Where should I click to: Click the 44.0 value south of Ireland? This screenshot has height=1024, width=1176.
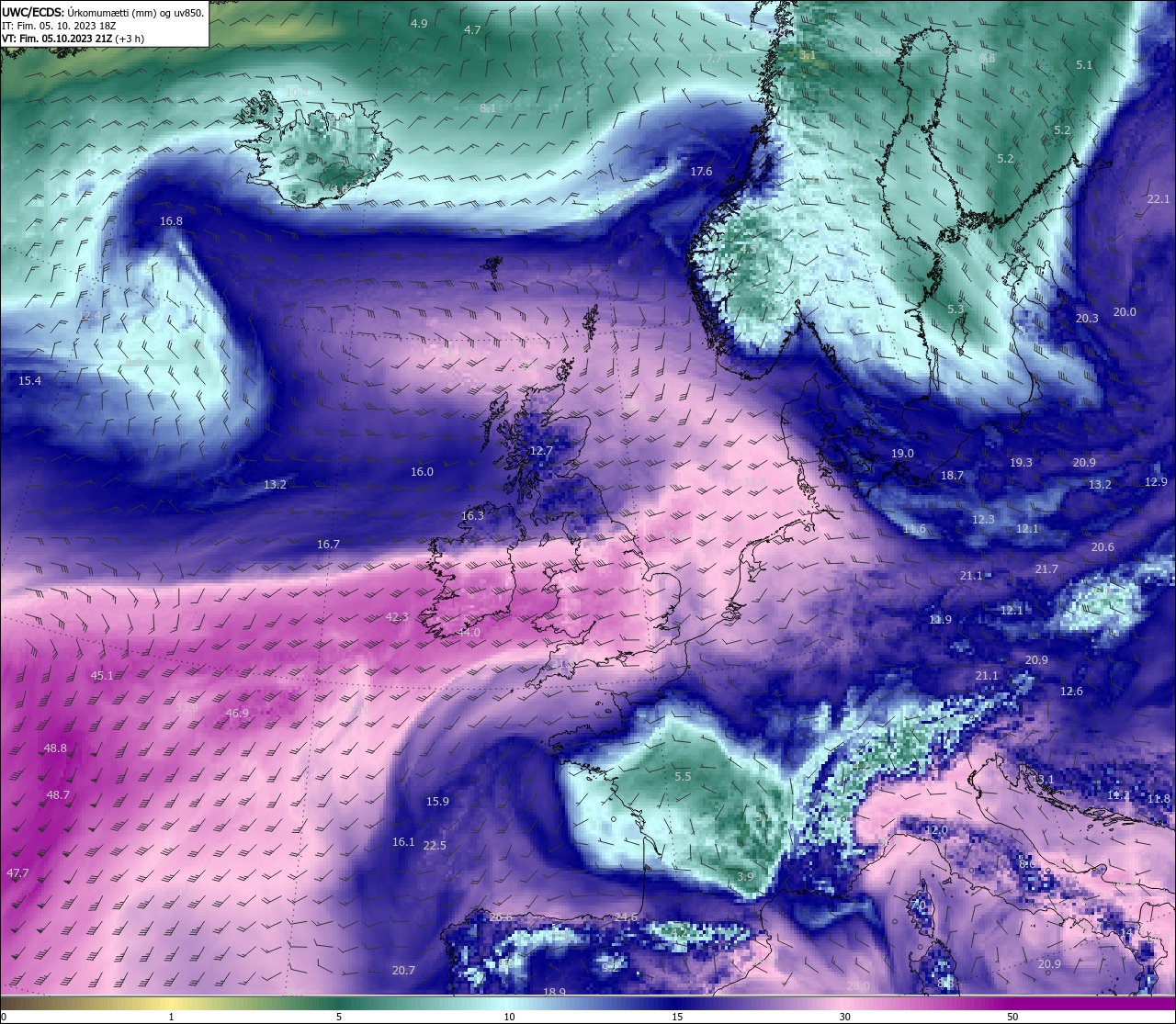468,632
